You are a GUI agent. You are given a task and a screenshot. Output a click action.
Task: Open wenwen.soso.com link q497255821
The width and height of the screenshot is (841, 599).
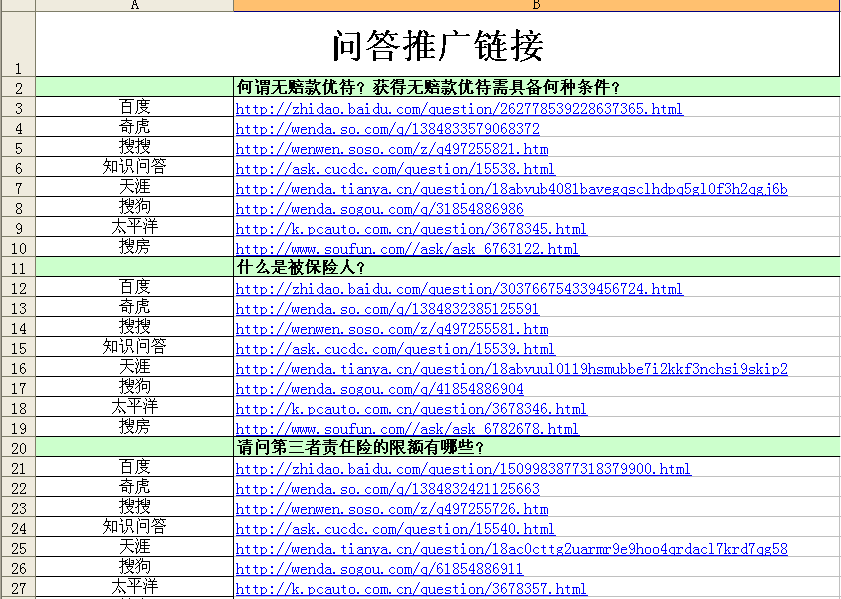(x=392, y=149)
